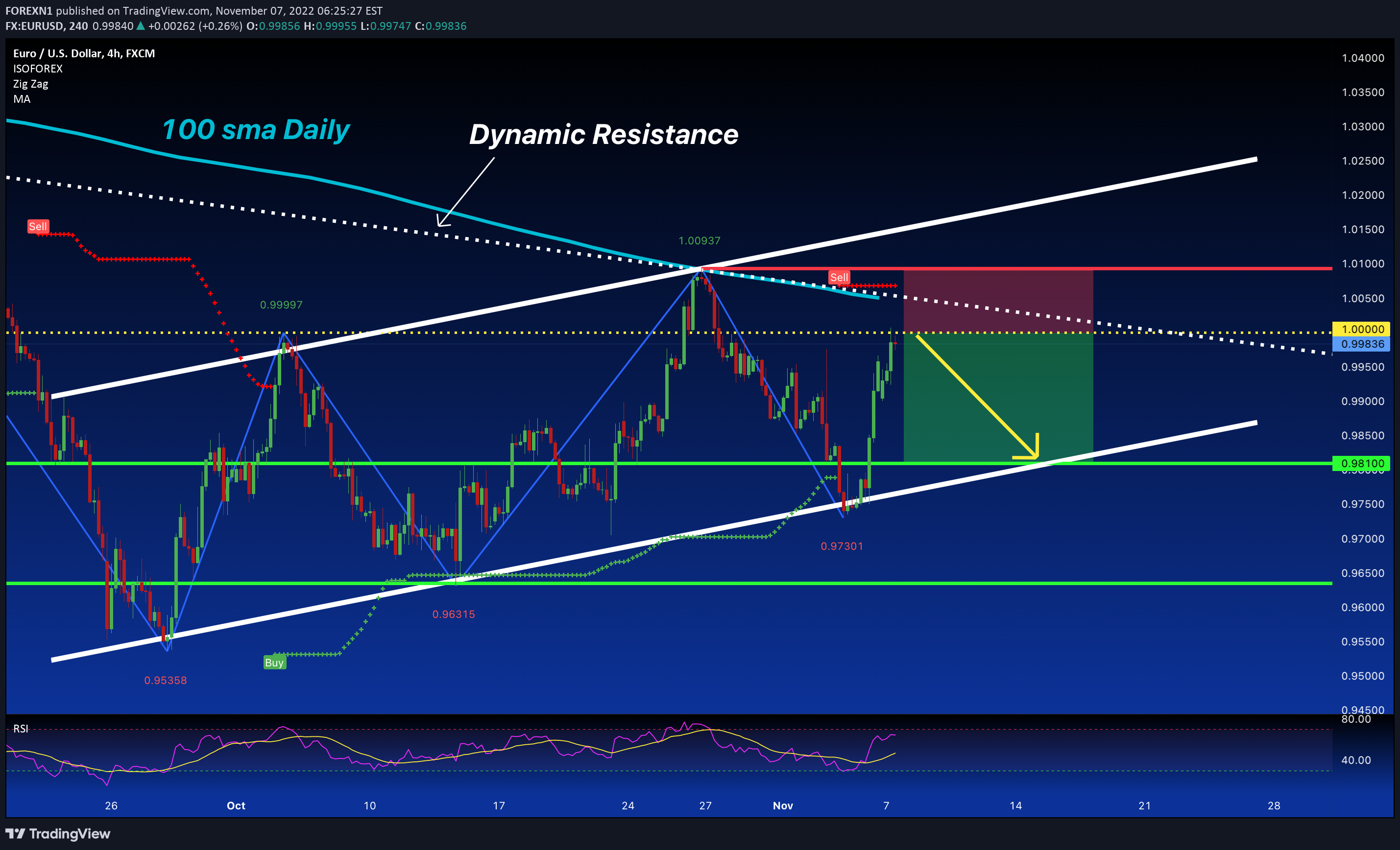Screen dimensions: 1400x850
Task: Select the blue 0.99836 current price tag
Action: point(1361,344)
